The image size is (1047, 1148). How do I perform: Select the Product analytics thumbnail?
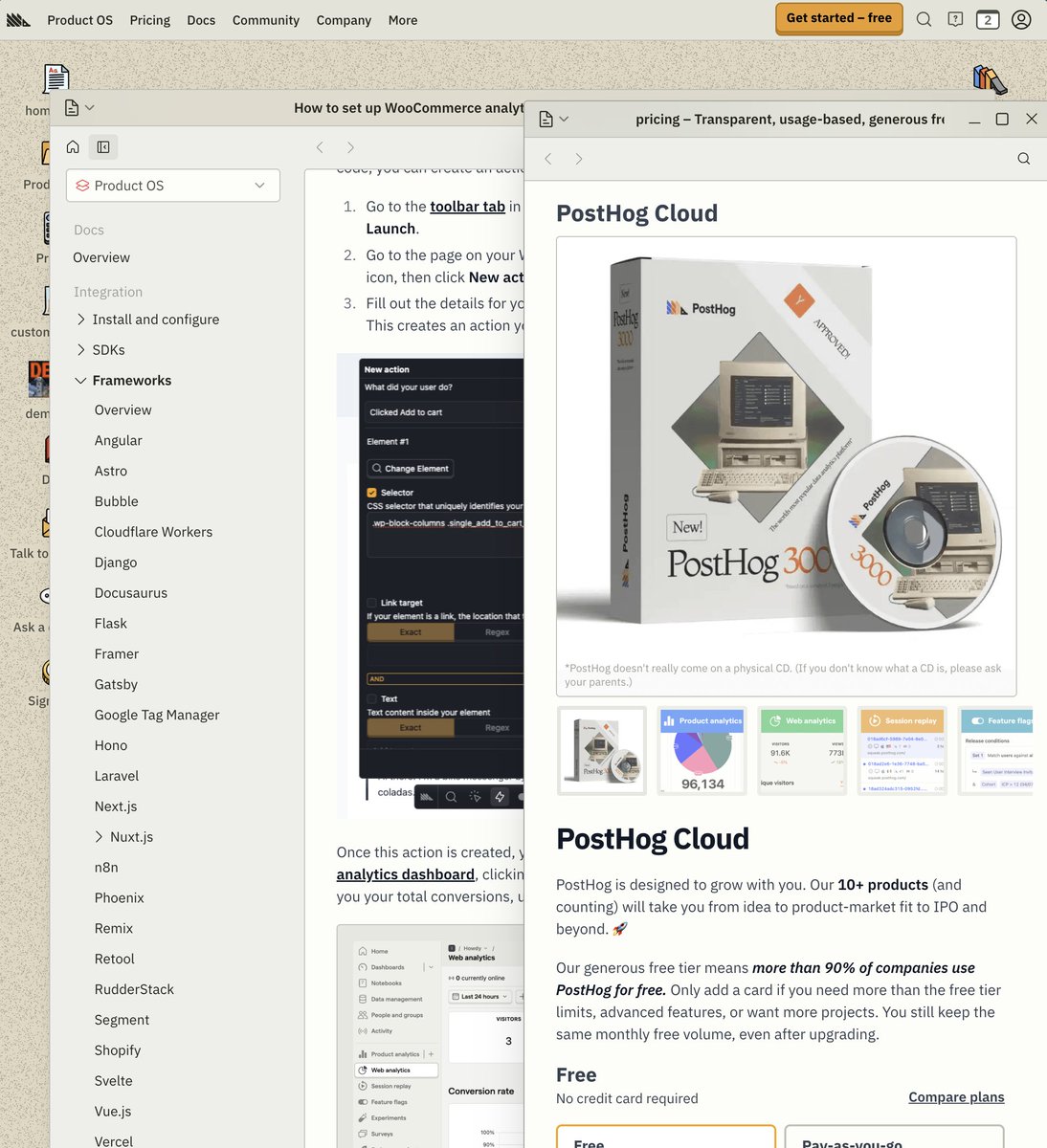point(702,751)
